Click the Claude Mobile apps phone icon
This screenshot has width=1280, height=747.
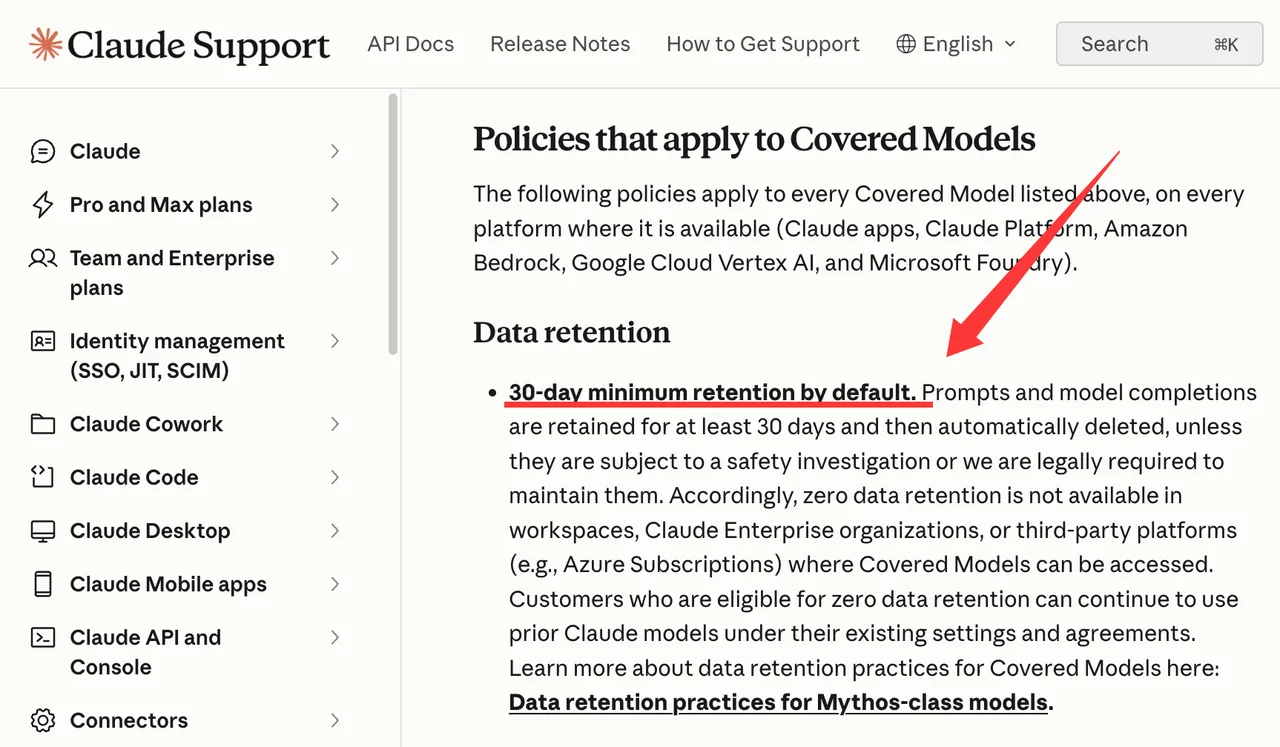pyautogui.click(x=43, y=584)
